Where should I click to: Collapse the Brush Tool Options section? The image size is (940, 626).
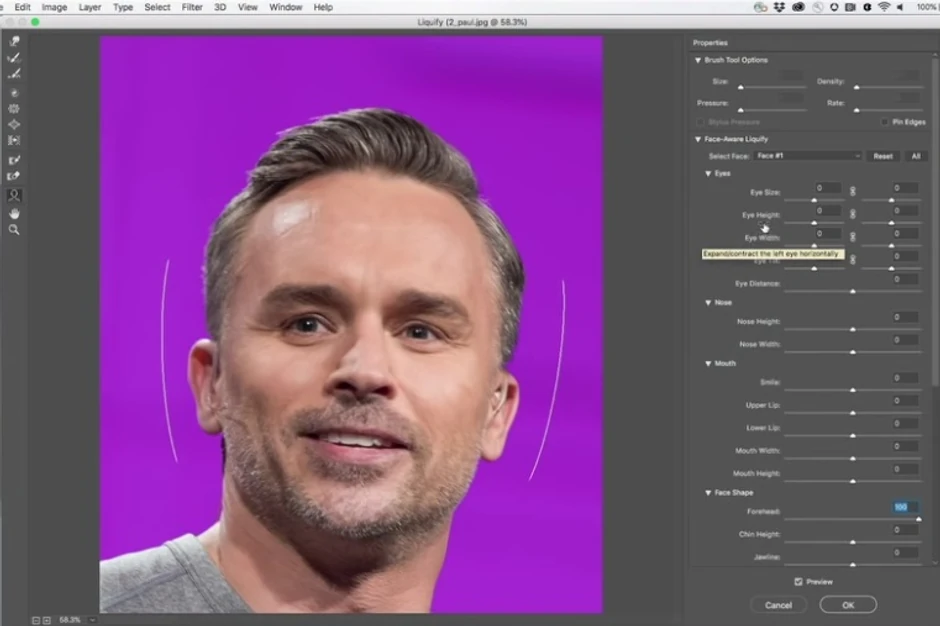pos(698,60)
